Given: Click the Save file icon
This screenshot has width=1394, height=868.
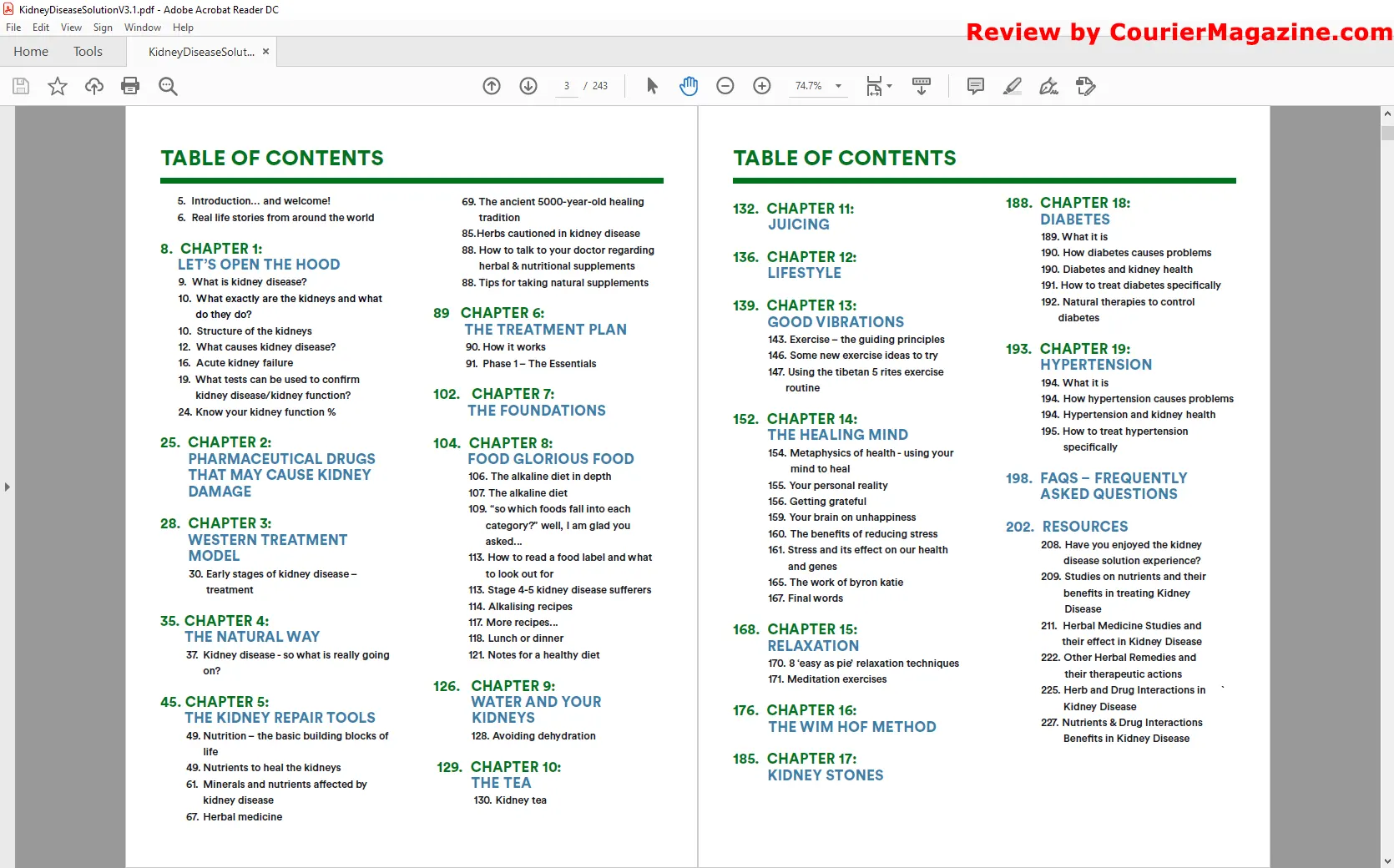Looking at the screenshot, I should point(21,86).
